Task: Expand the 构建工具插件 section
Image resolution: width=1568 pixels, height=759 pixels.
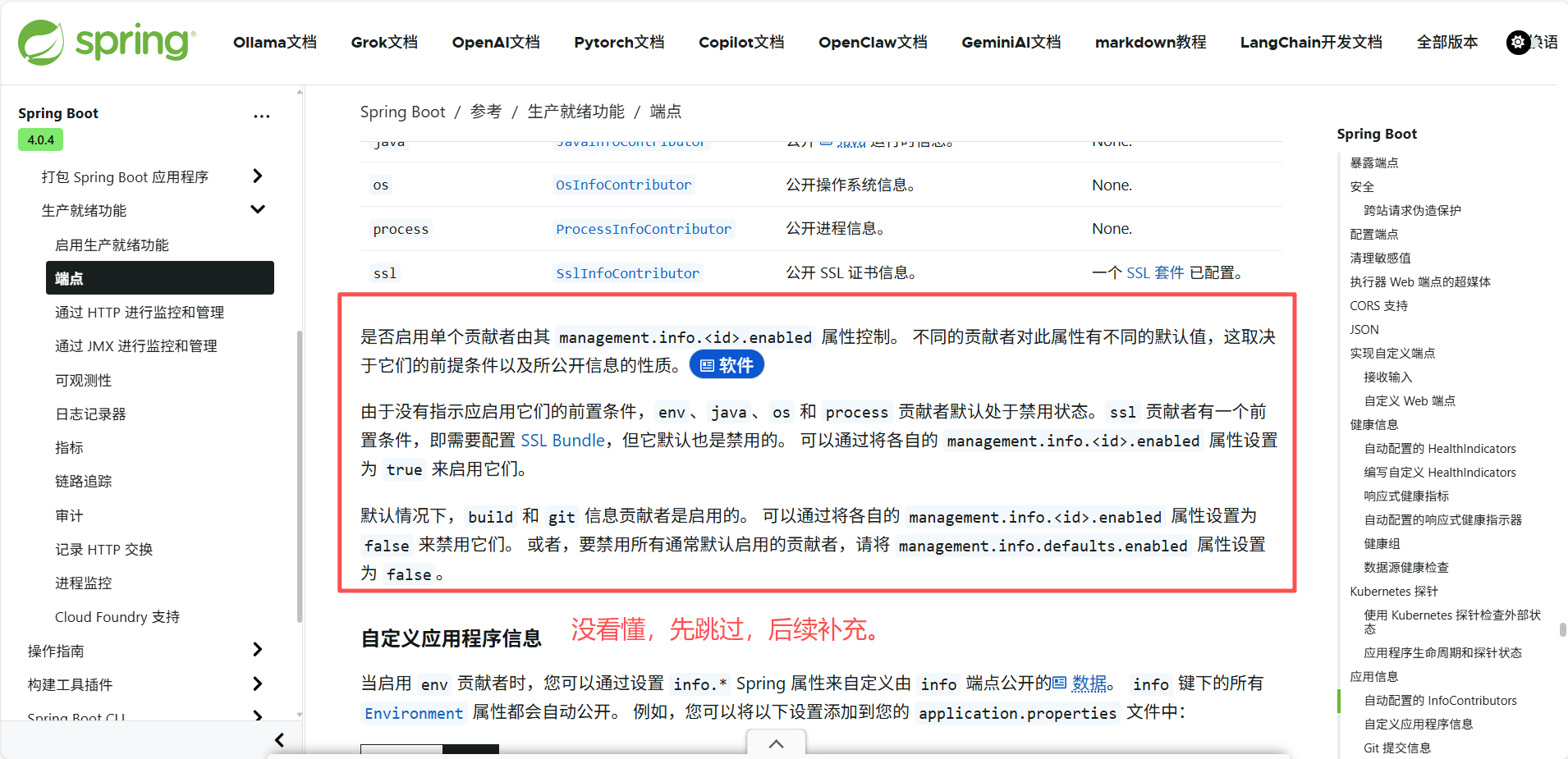Action: [257, 684]
